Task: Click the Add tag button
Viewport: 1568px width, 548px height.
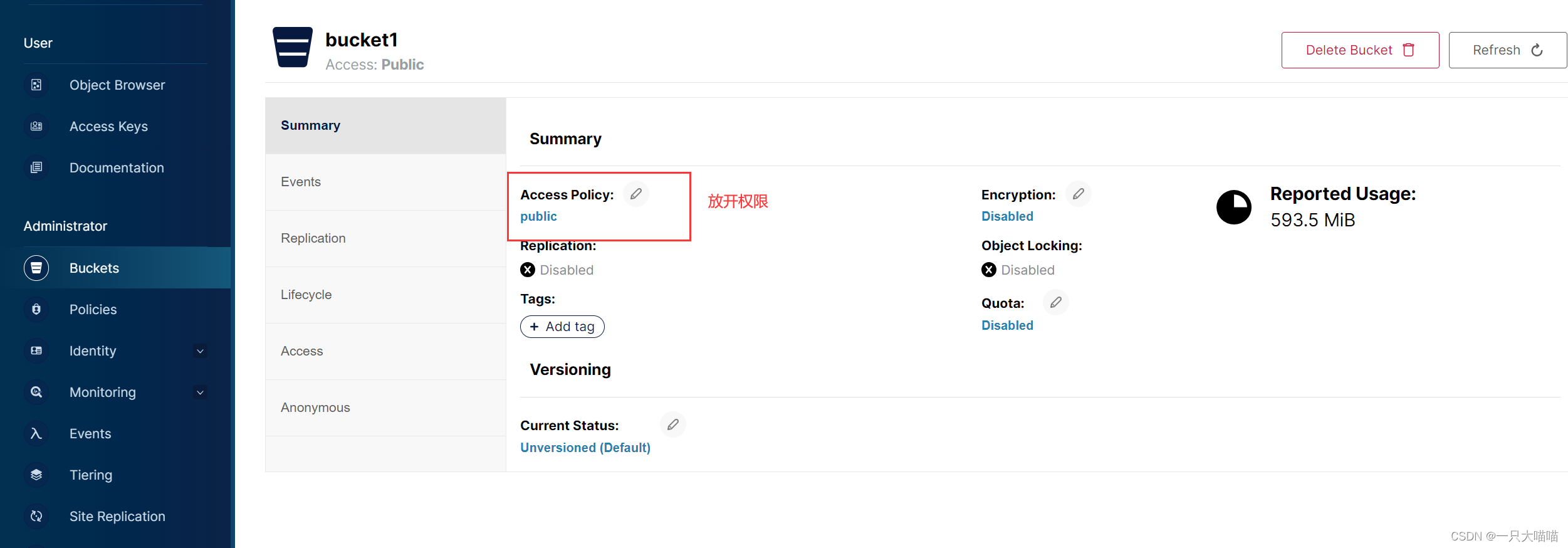Action: point(562,327)
